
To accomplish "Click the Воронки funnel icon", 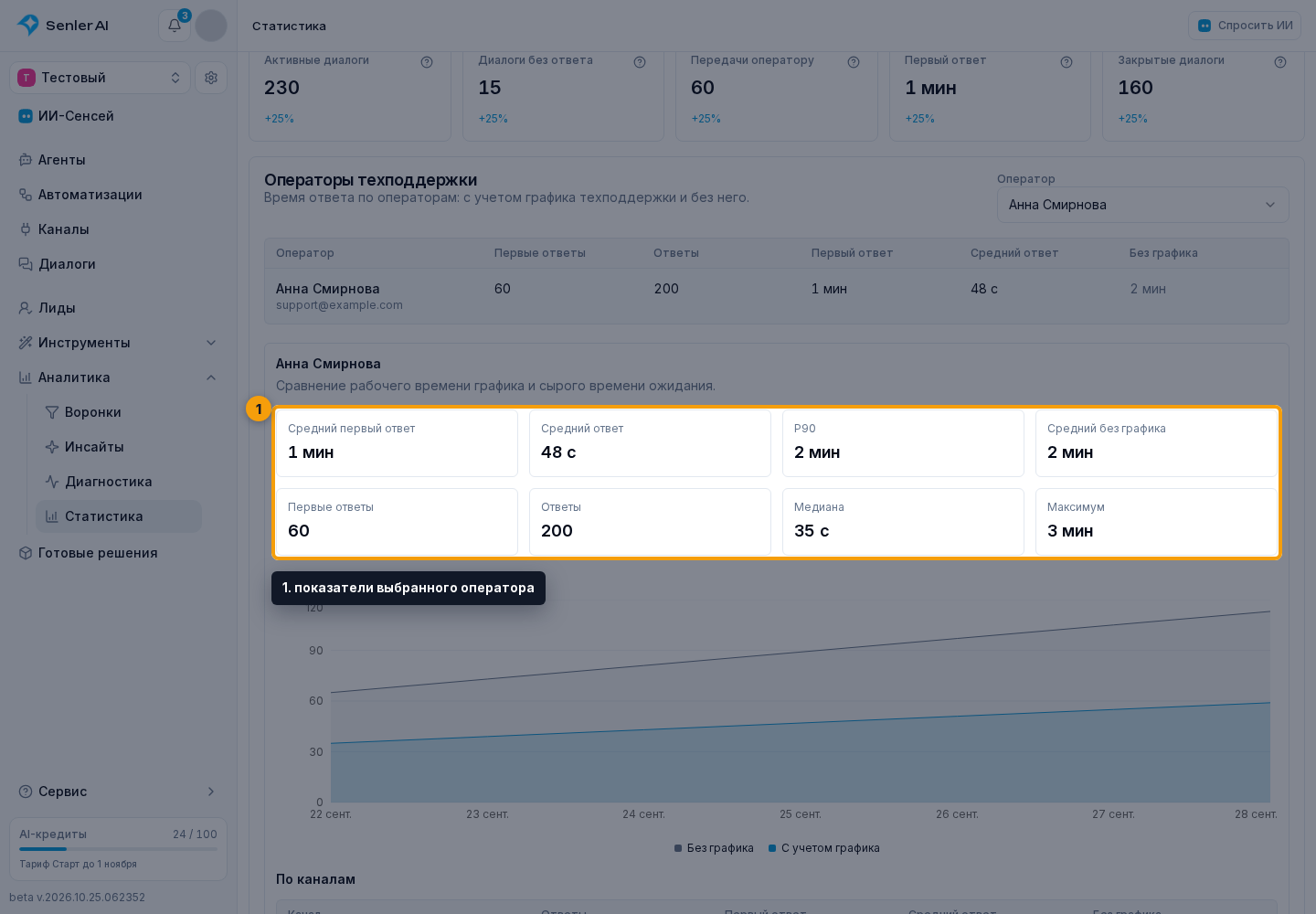I will (x=52, y=412).
